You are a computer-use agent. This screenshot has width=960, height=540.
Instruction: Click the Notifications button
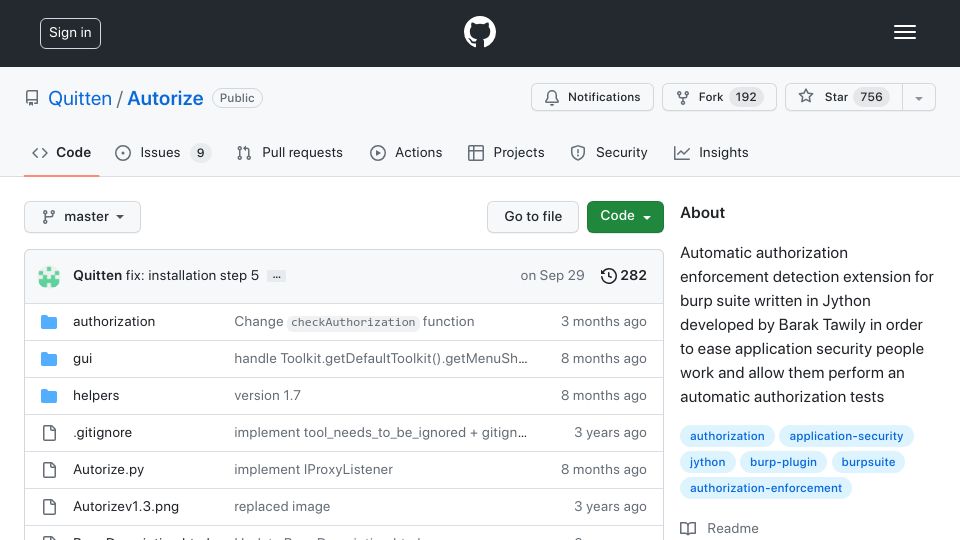[592, 97]
